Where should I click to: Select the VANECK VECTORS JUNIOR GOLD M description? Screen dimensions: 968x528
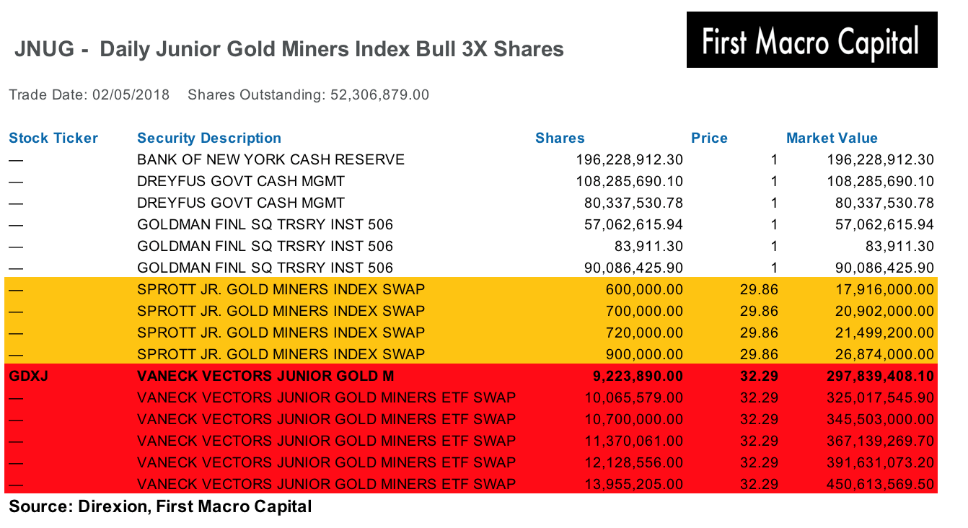tap(265, 376)
